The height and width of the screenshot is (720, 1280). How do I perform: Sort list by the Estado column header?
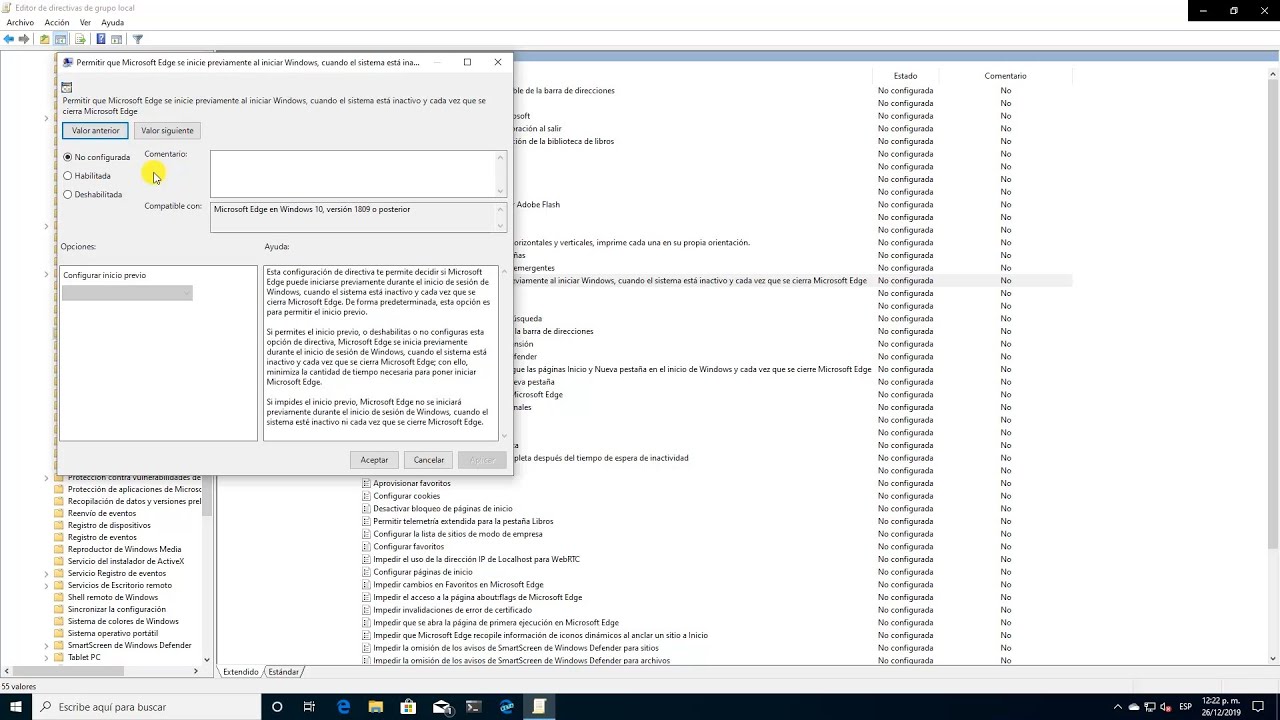pyautogui.click(x=906, y=76)
